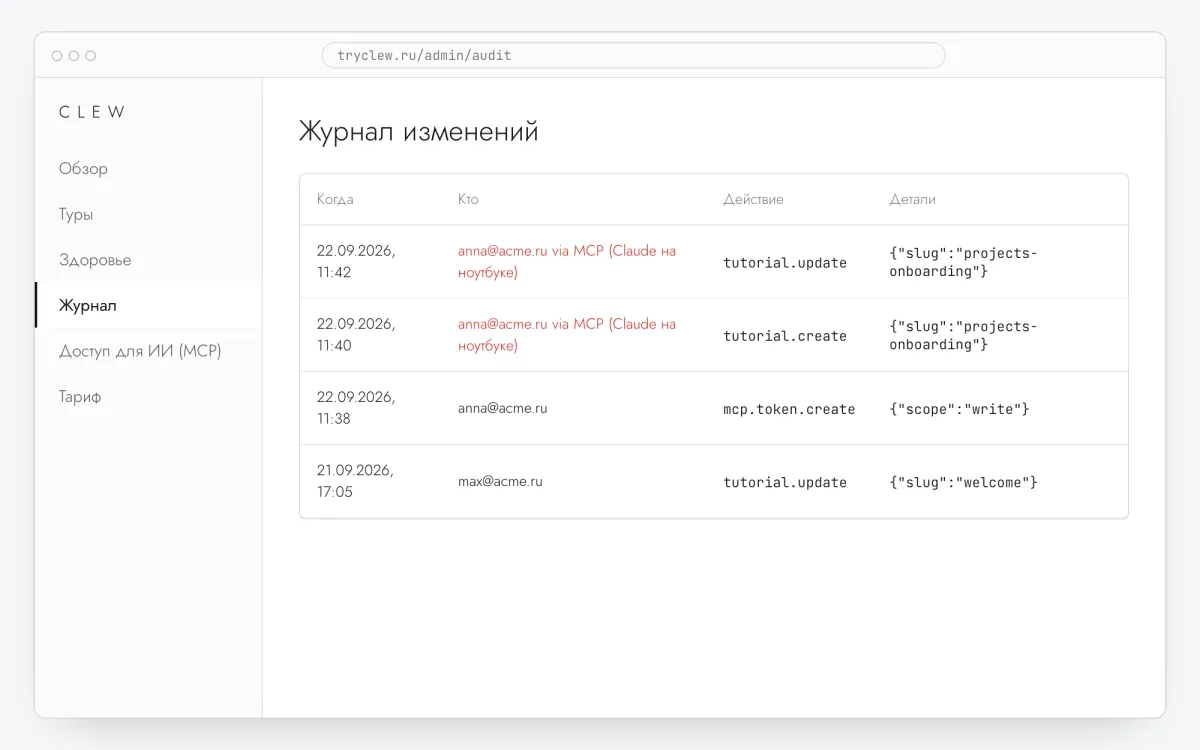Click the Действие column header
This screenshot has width=1200, height=750.
tap(753, 199)
